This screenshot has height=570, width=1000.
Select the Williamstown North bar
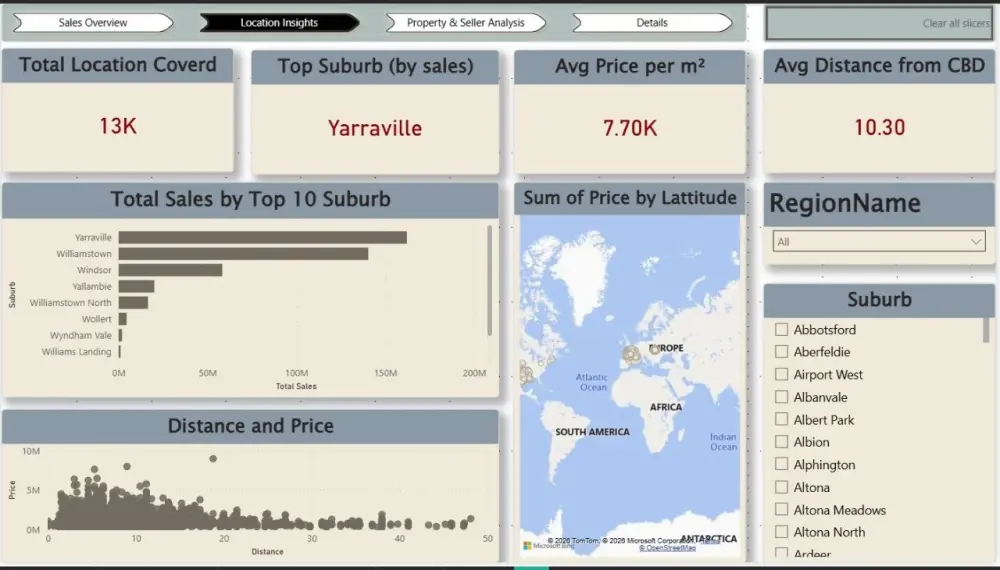tap(133, 303)
